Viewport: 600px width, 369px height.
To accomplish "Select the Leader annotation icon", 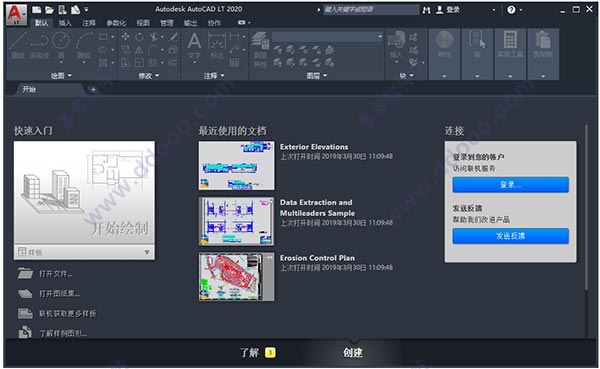I will [x=234, y=50].
